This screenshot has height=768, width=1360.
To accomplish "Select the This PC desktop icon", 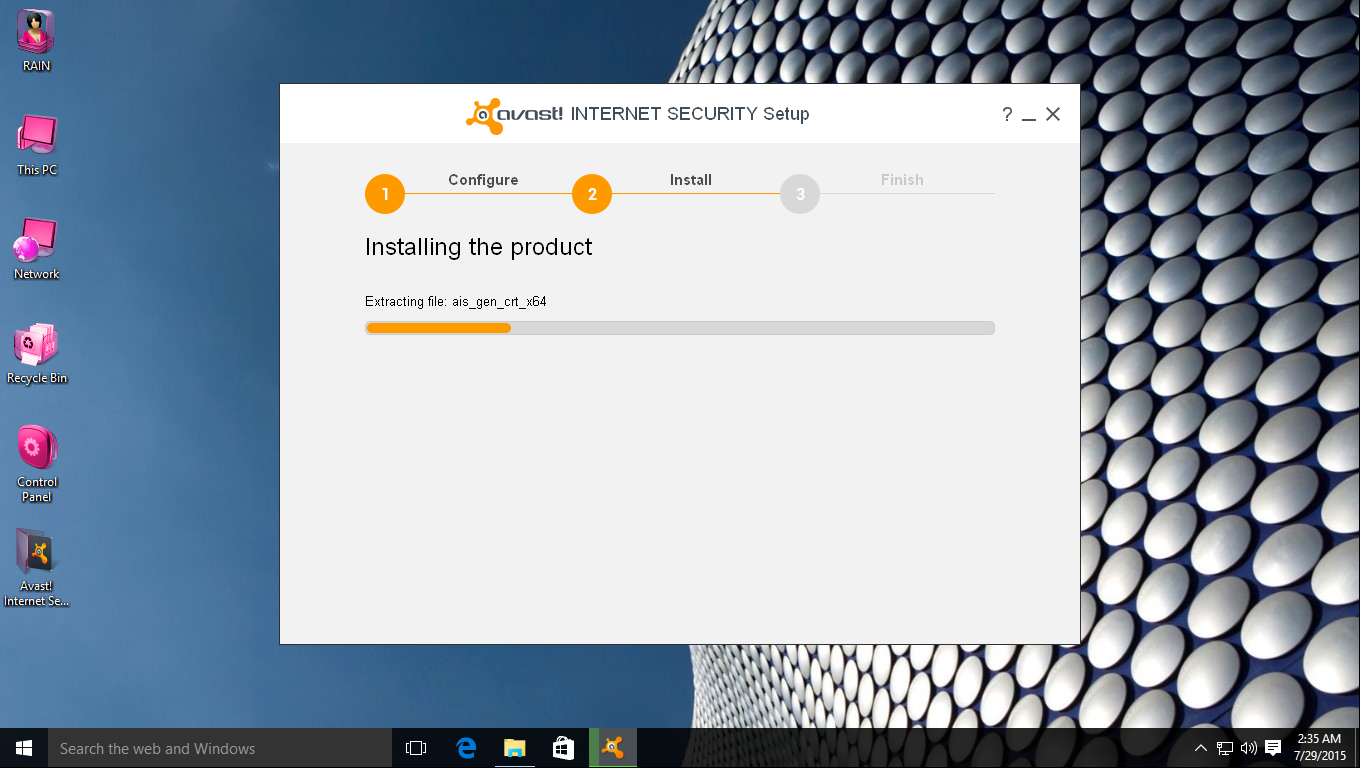I will click(x=37, y=145).
